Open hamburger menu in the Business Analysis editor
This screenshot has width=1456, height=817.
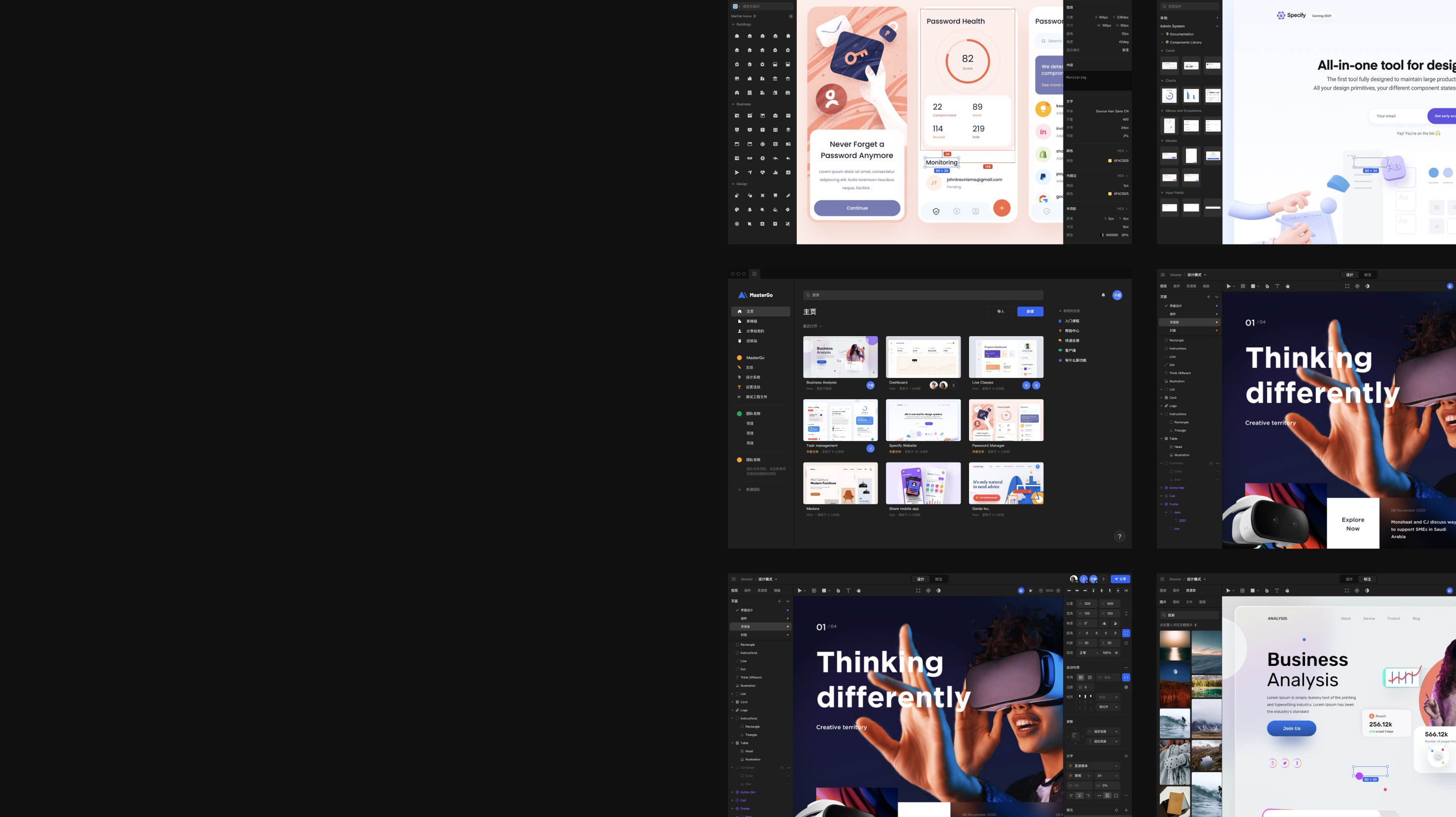1162,579
